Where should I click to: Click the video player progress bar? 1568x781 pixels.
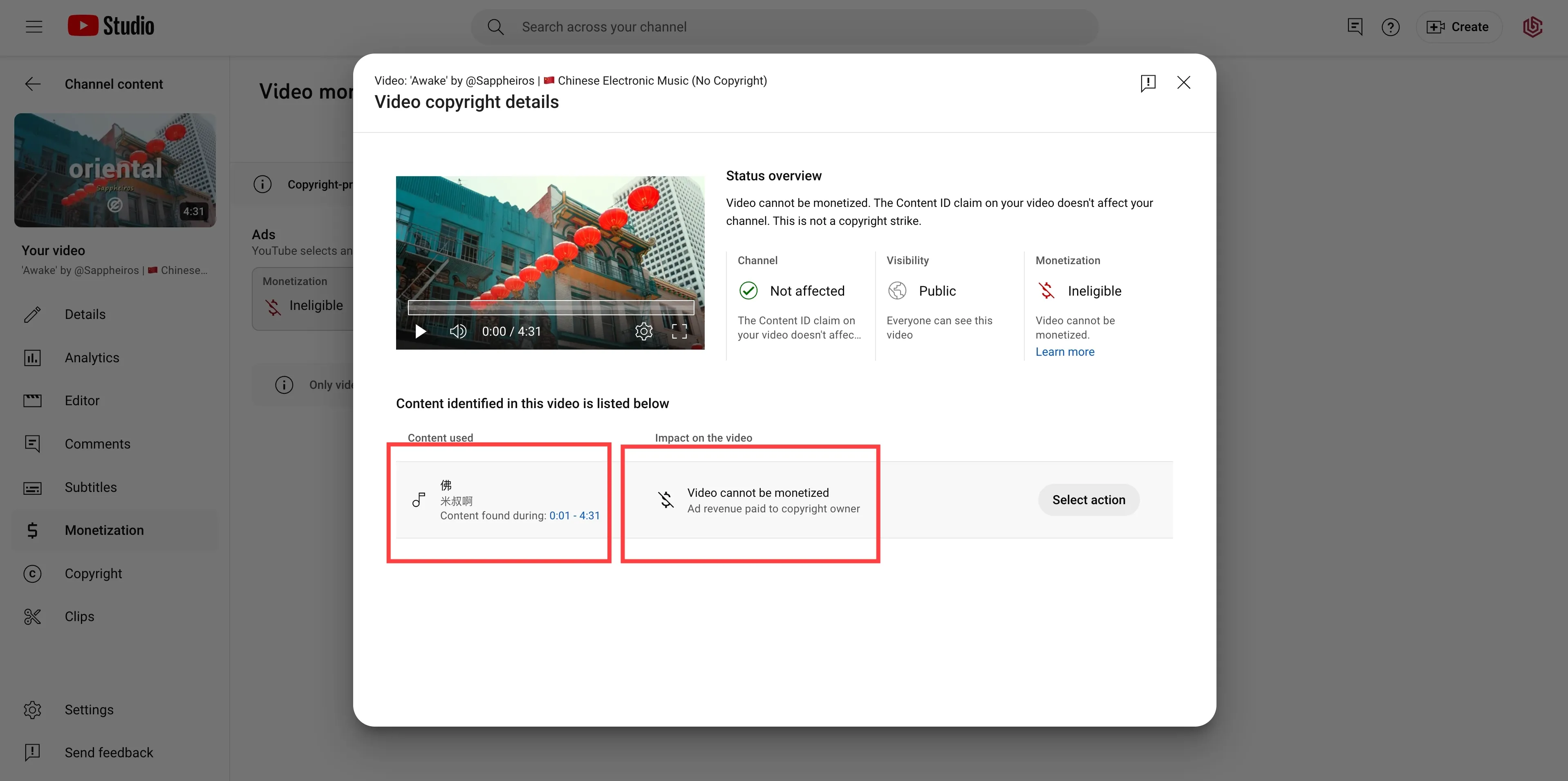click(x=551, y=307)
